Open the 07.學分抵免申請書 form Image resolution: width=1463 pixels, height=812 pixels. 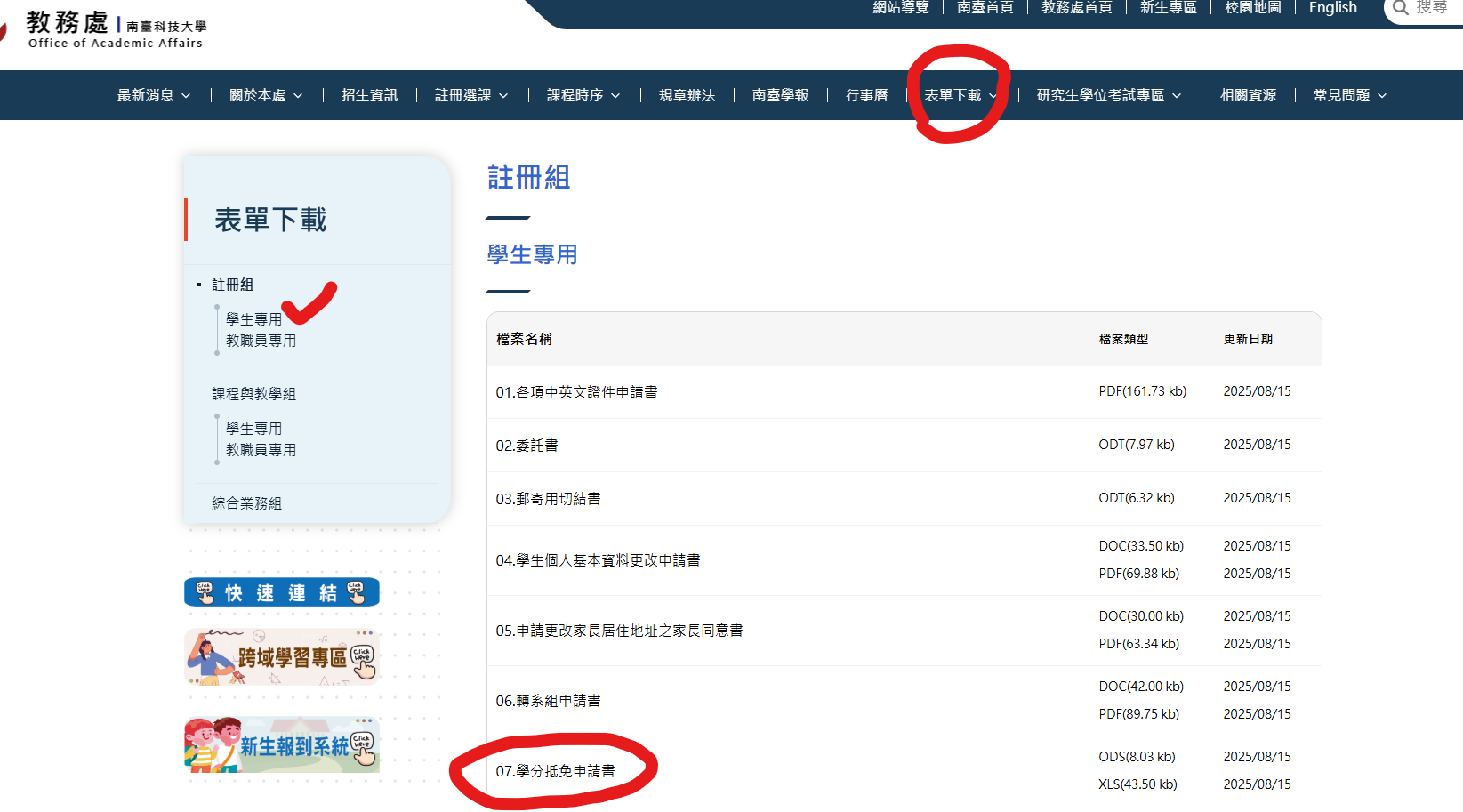[555, 771]
